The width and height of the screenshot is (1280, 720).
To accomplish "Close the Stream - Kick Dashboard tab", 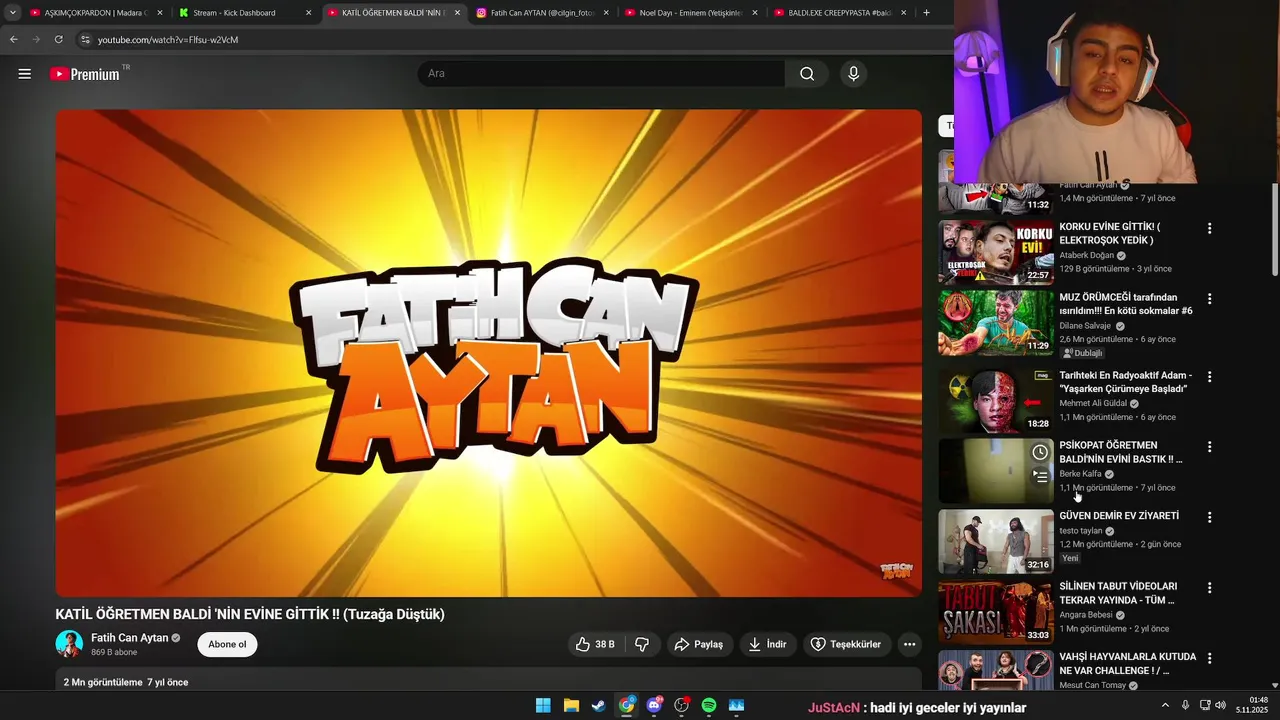I will 308,13.
